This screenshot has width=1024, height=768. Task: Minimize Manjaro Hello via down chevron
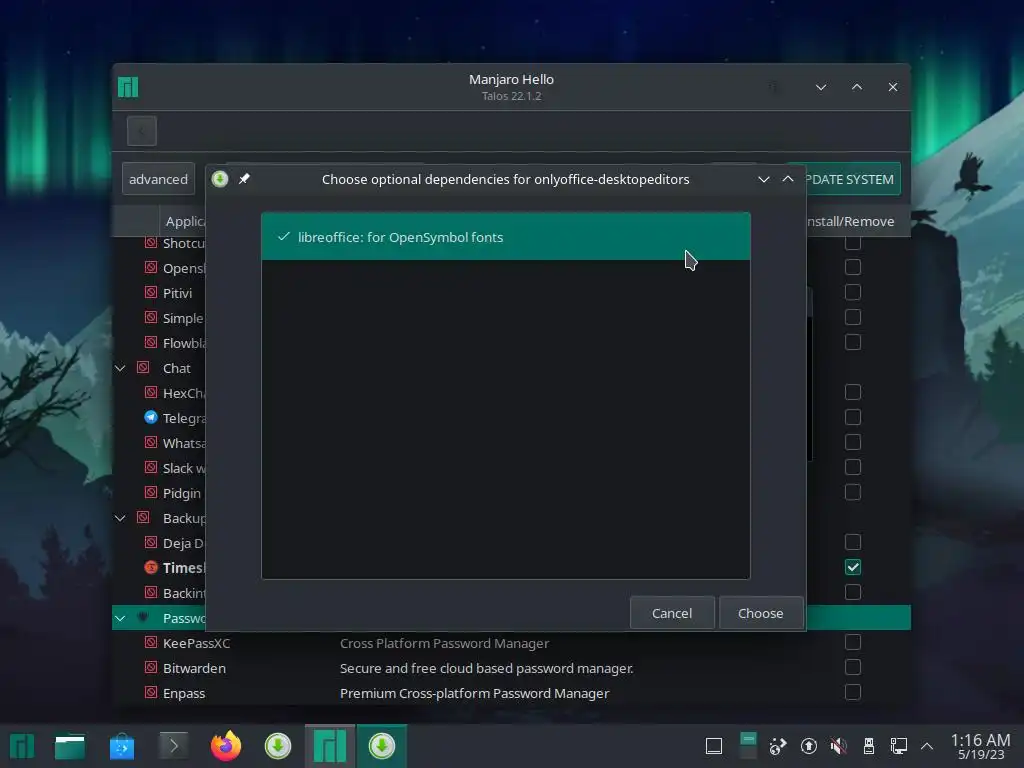821,87
